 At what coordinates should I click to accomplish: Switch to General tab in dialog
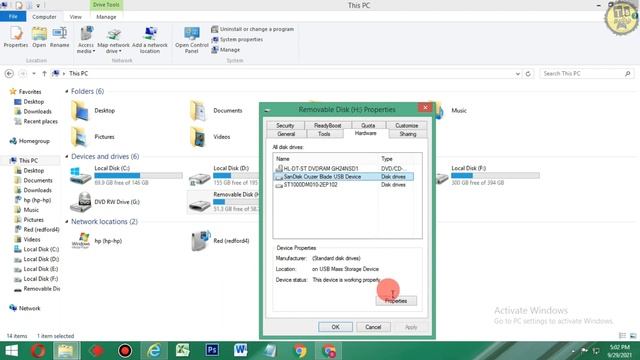(286, 134)
